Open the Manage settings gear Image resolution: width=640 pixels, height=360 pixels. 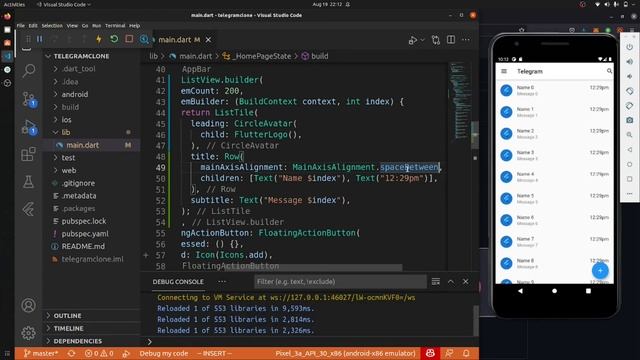pos(29,333)
